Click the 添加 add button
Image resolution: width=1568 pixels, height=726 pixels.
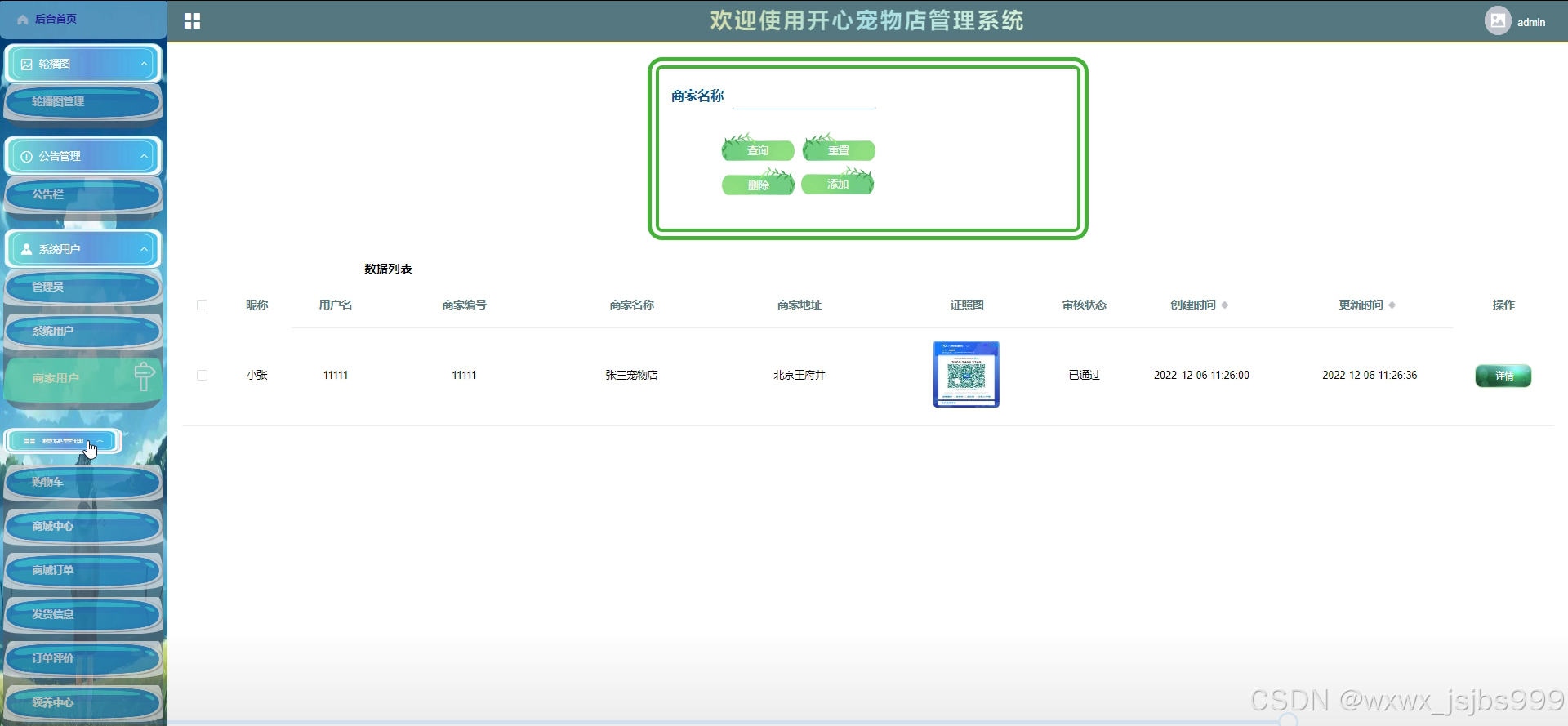(838, 184)
